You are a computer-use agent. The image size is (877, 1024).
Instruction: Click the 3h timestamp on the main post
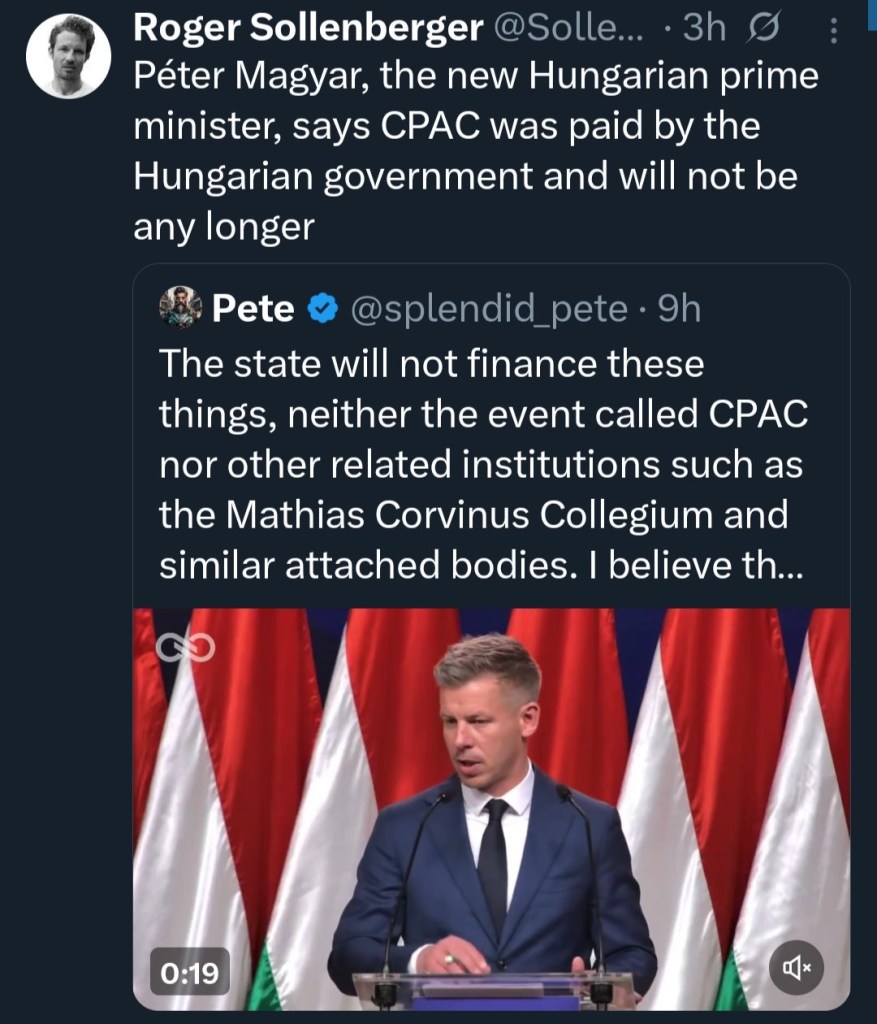click(703, 29)
